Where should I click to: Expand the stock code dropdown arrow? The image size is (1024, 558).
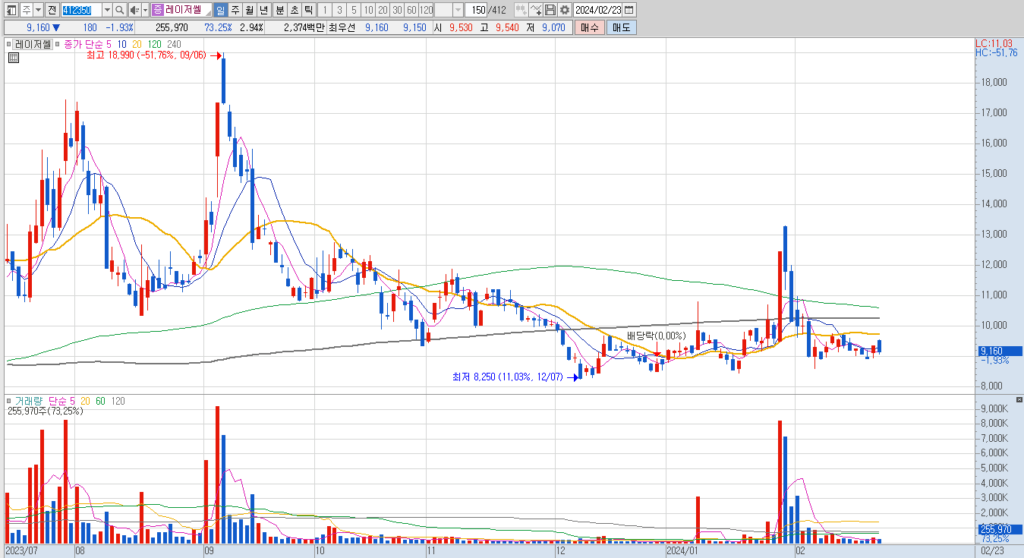coord(107,10)
